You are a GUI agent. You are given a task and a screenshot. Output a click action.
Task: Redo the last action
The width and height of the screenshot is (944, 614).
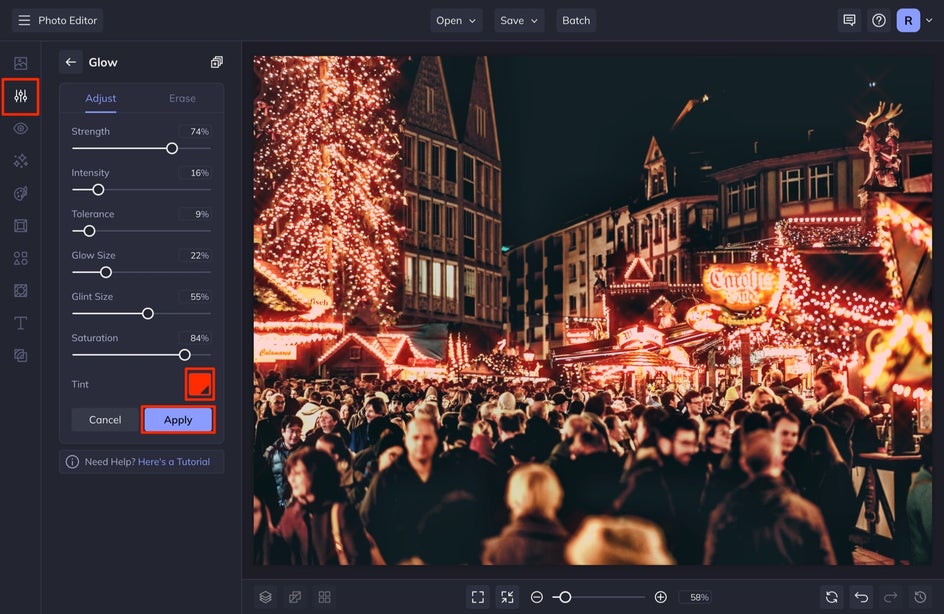click(x=890, y=597)
